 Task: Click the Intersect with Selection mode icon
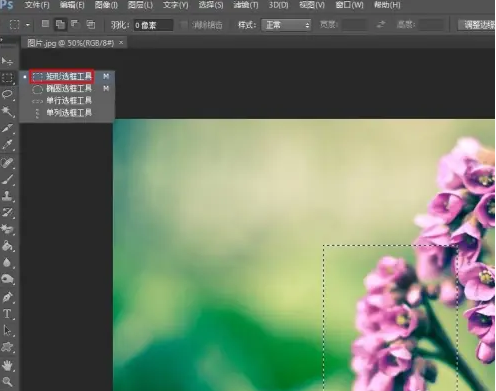[90, 24]
